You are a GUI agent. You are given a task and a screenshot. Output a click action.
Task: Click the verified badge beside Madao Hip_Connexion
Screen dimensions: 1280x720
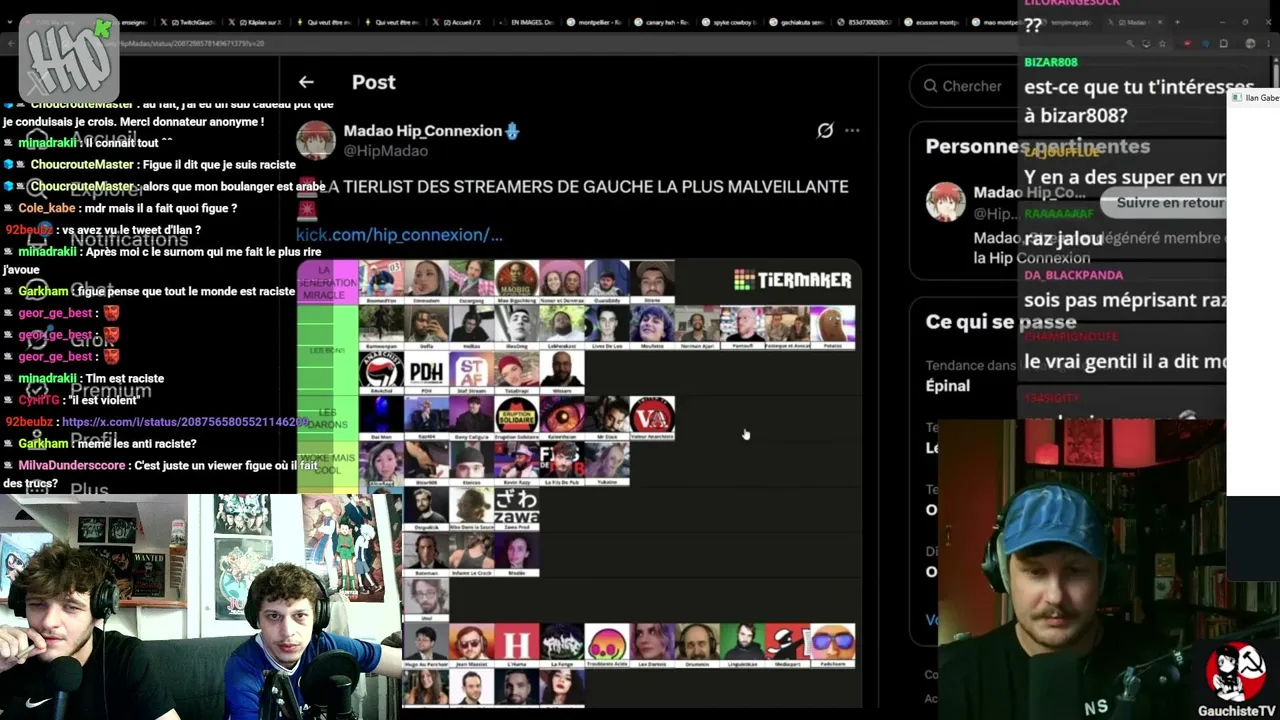(x=512, y=131)
